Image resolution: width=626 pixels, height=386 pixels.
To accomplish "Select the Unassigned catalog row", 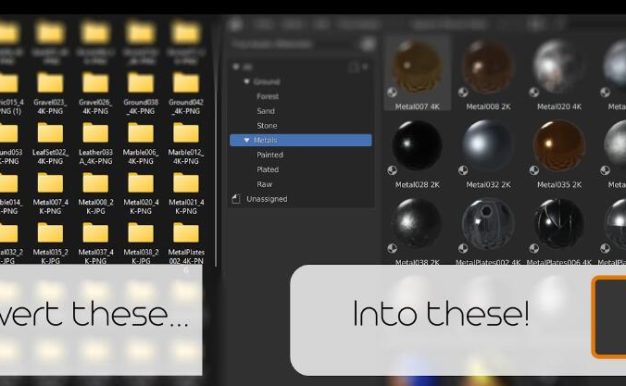I will pyautogui.click(x=301, y=199).
